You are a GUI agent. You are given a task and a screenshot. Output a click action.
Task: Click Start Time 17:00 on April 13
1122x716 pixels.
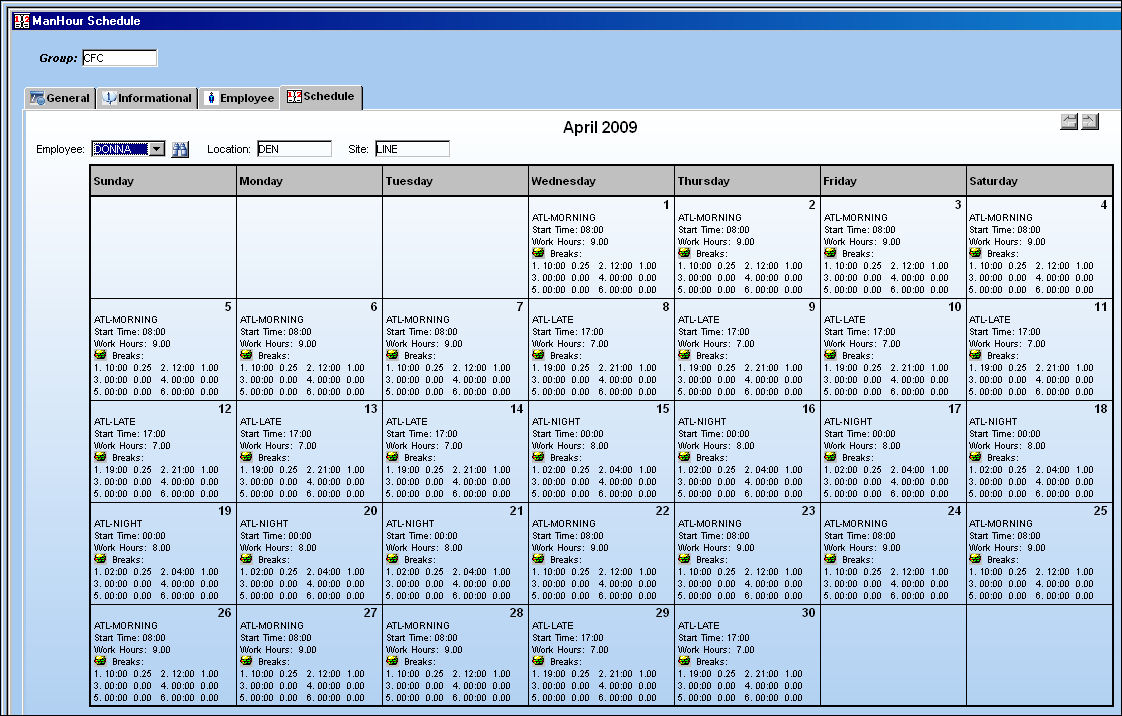[275, 434]
